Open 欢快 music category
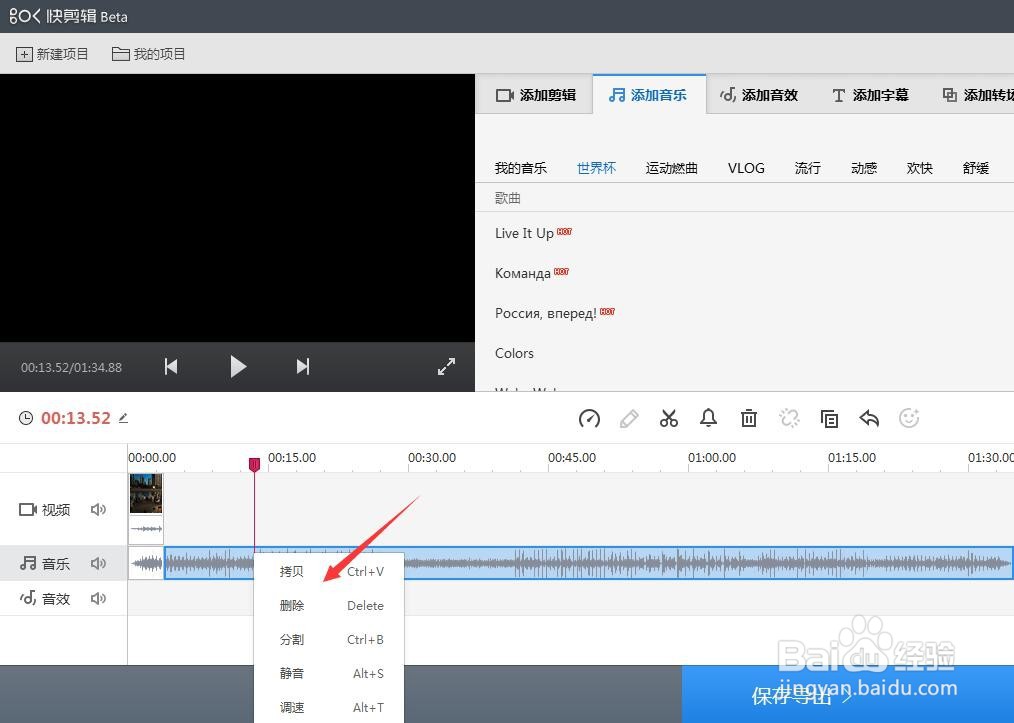The width and height of the screenshot is (1014, 723). tap(920, 168)
